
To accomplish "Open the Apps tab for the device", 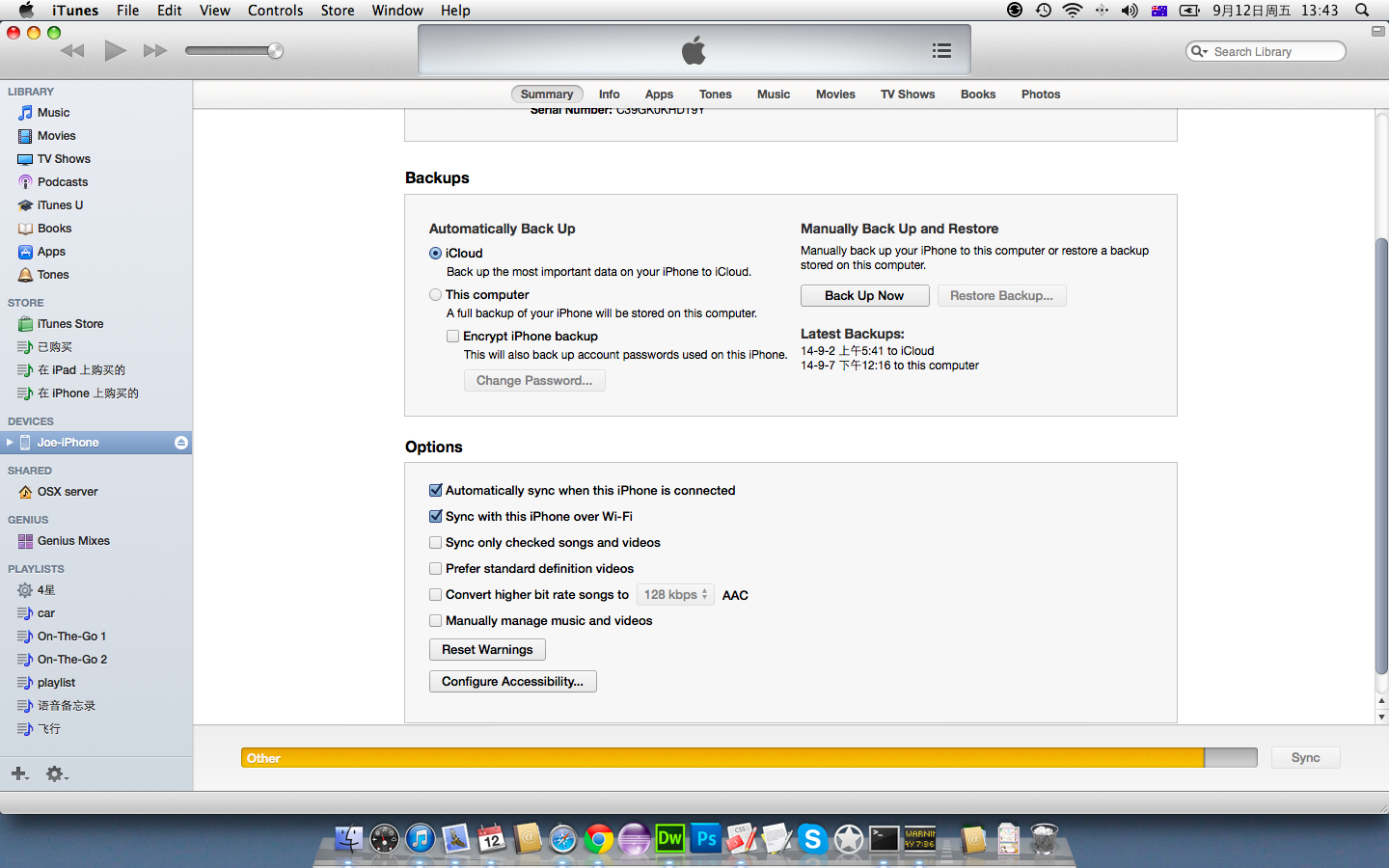I will click(659, 95).
